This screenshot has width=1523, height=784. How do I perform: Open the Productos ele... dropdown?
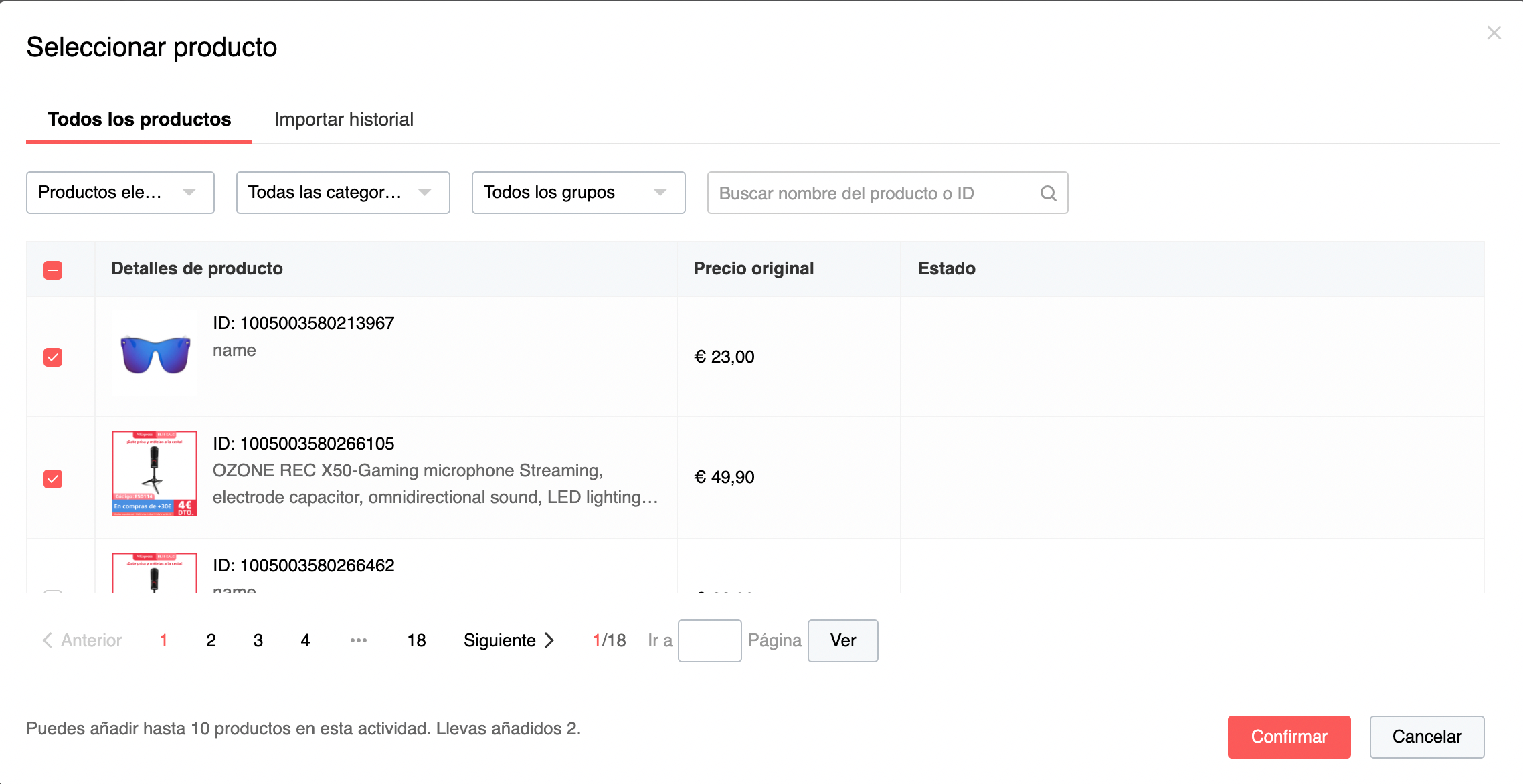click(x=120, y=193)
